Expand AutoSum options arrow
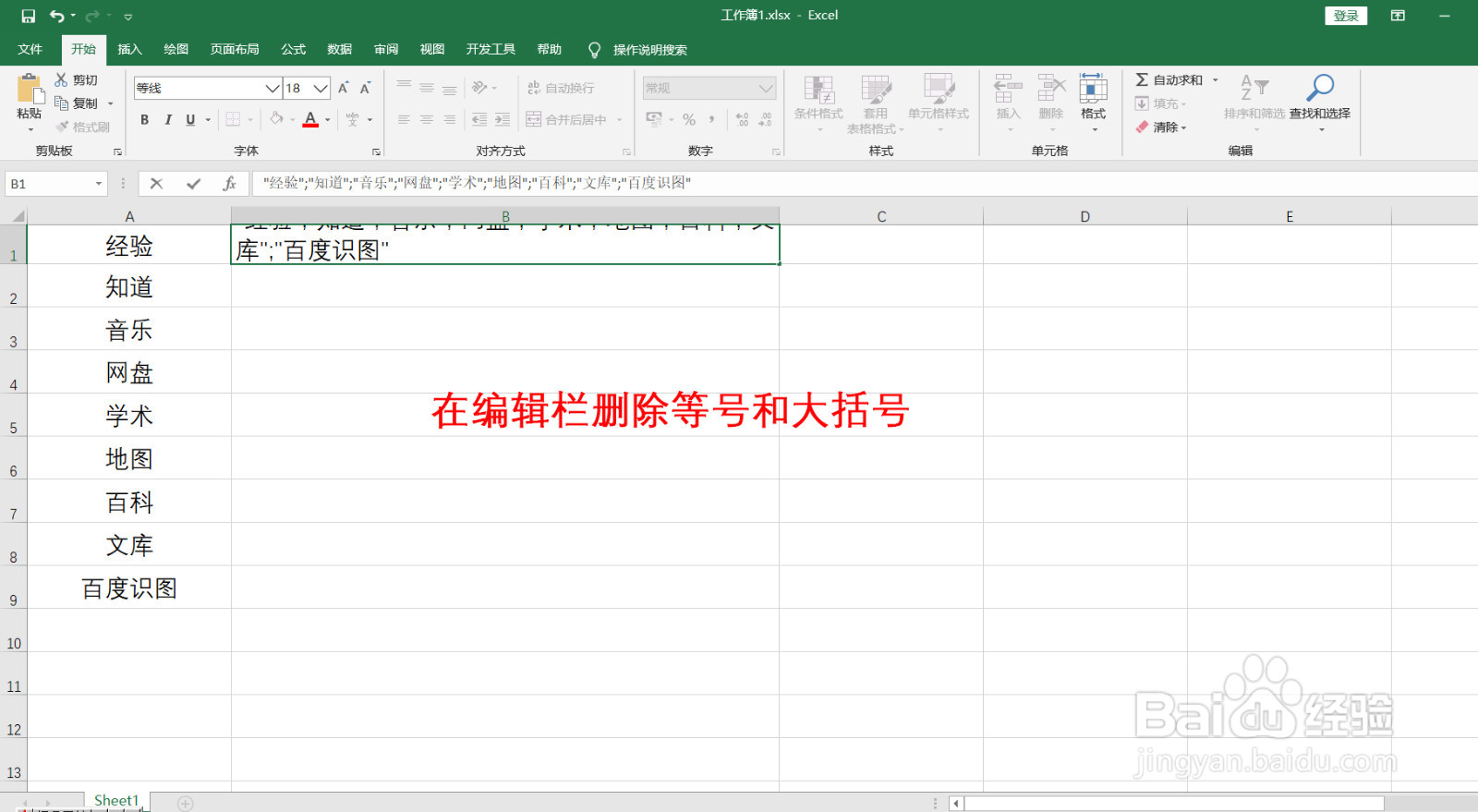This screenshot has width=1478, height=812. tap(1216, 80)
